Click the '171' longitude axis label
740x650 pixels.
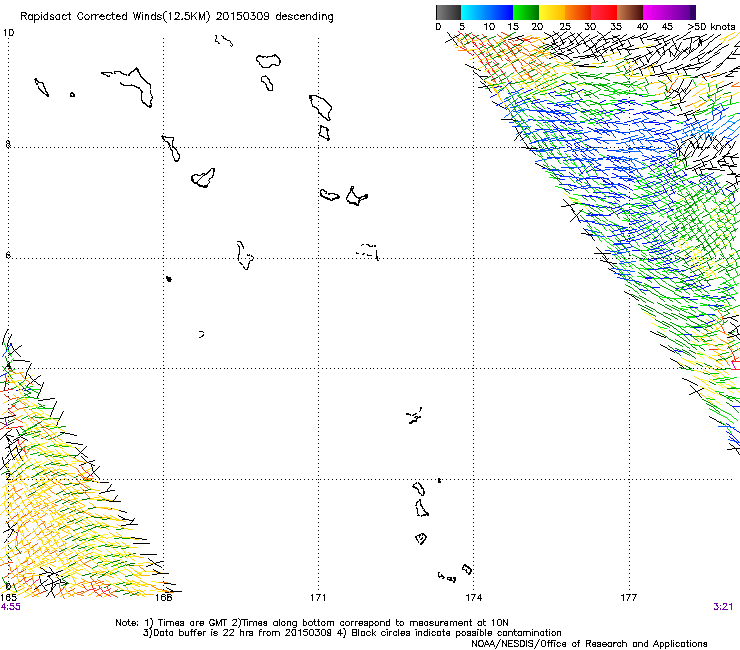318,598
